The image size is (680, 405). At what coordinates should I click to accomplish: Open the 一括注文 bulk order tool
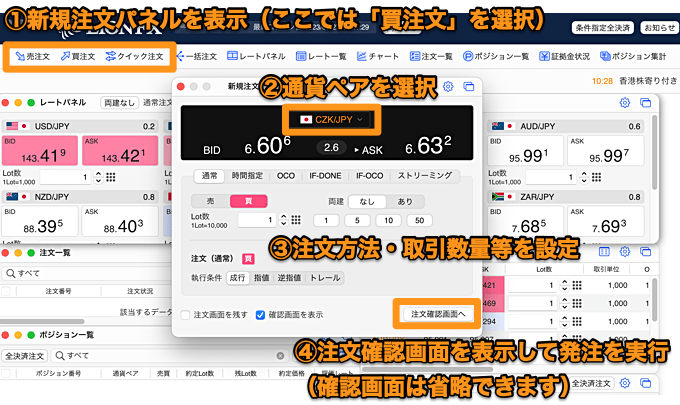click(197, 56)
